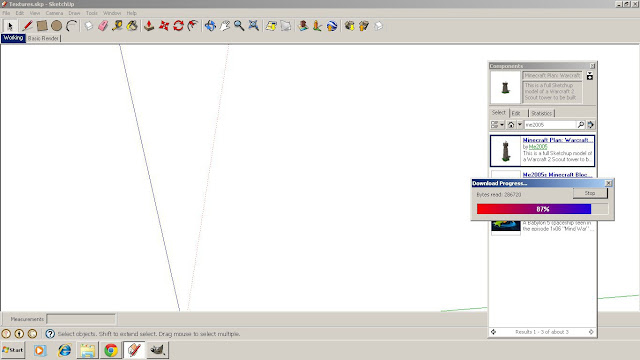Select the Arc tool

pos(71,26)
